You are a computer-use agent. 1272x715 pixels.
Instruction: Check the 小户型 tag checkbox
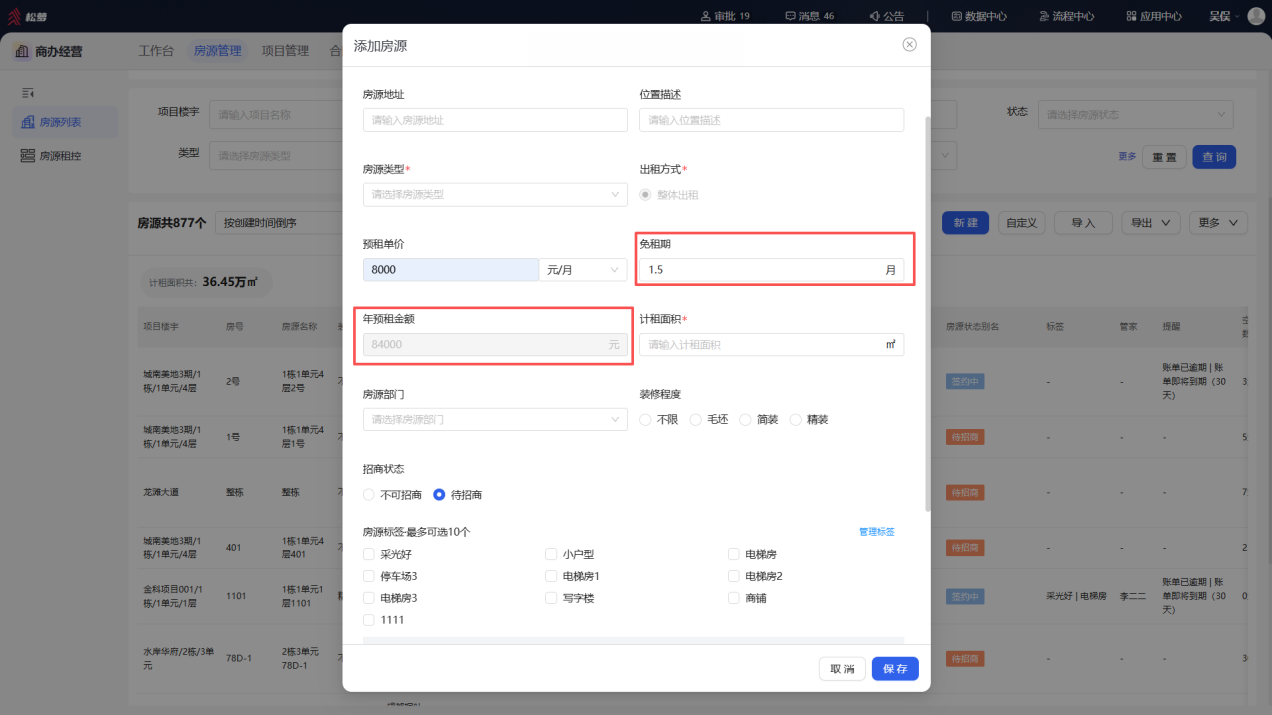pos(551,554)
